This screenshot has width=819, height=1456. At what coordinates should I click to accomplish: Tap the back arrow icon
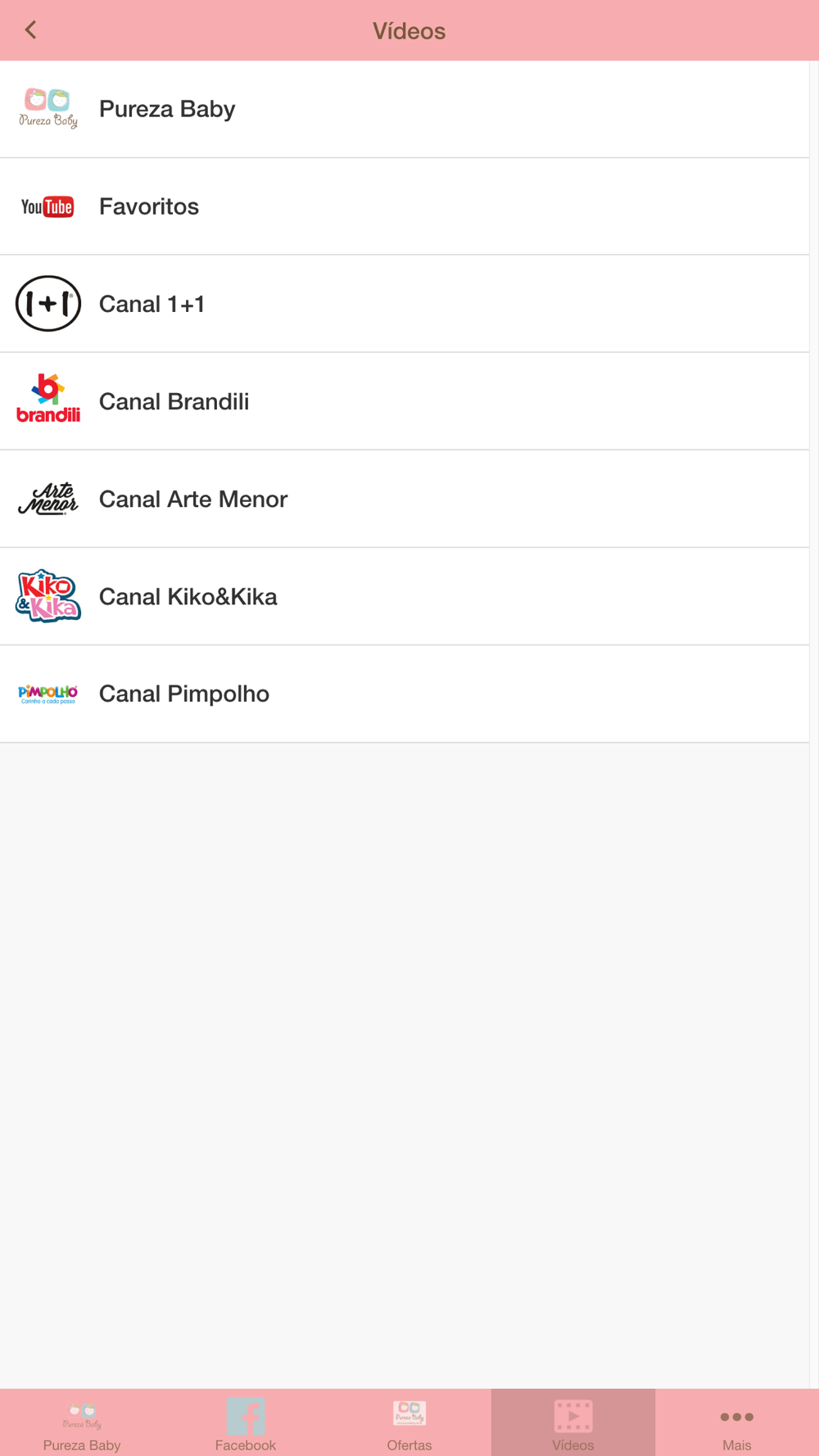(x=30, y=30)
